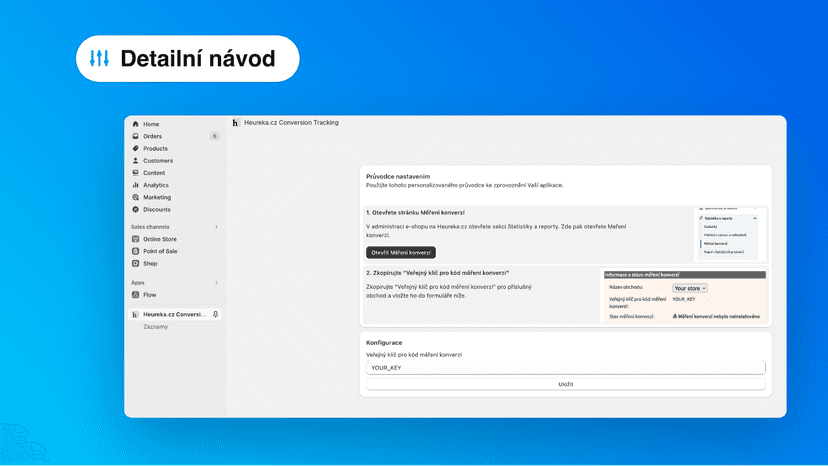
Task: Click the Discounts badge icon
Action: click(136, 209)
